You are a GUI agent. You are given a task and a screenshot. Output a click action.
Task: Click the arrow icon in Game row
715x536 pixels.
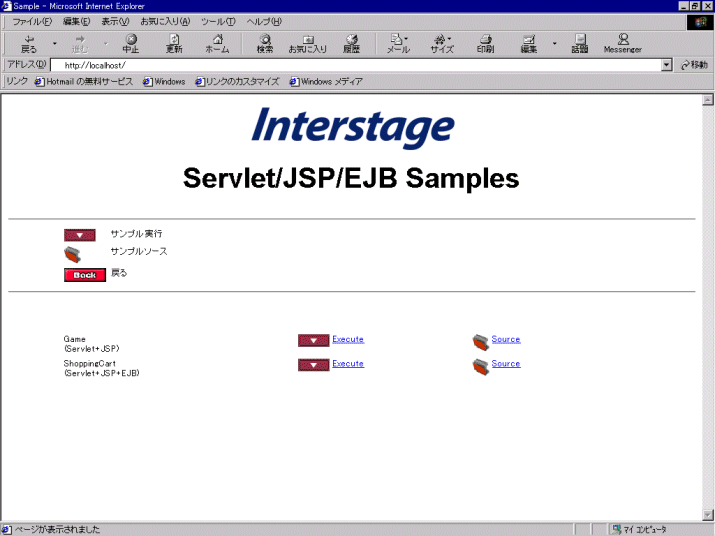click(x=314, y=340)
